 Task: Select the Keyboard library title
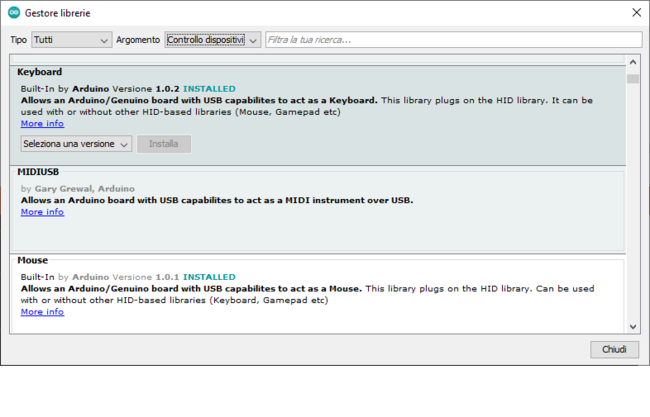(39, 72)
